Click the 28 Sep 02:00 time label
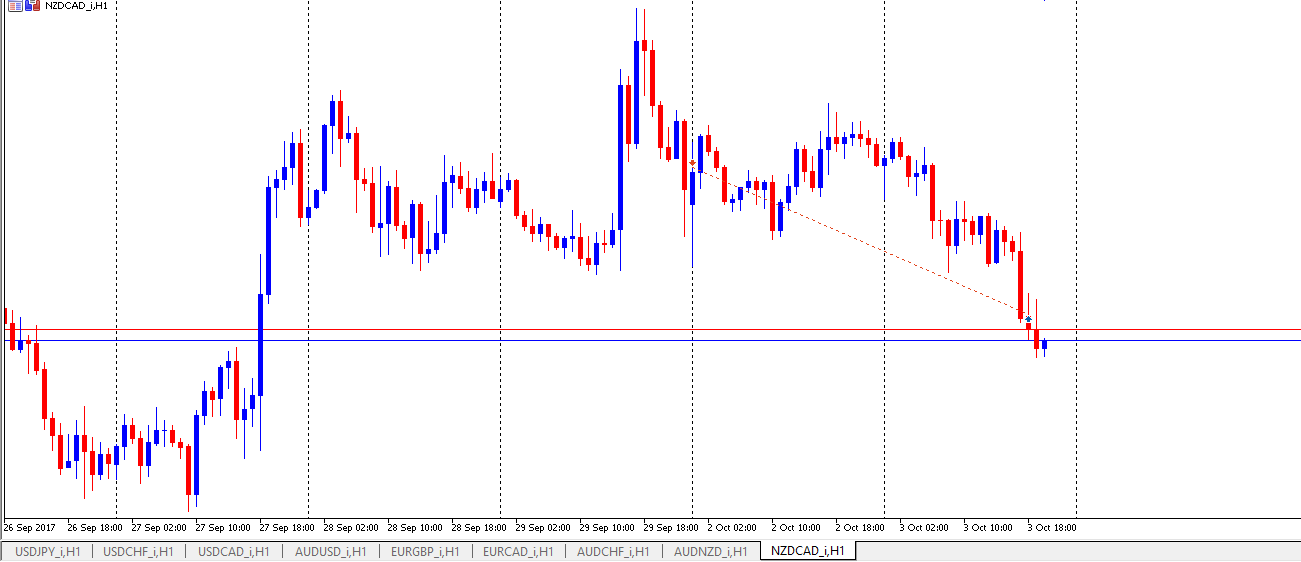The height and width of the screenshot is (562, 1301). pos(351,526)
